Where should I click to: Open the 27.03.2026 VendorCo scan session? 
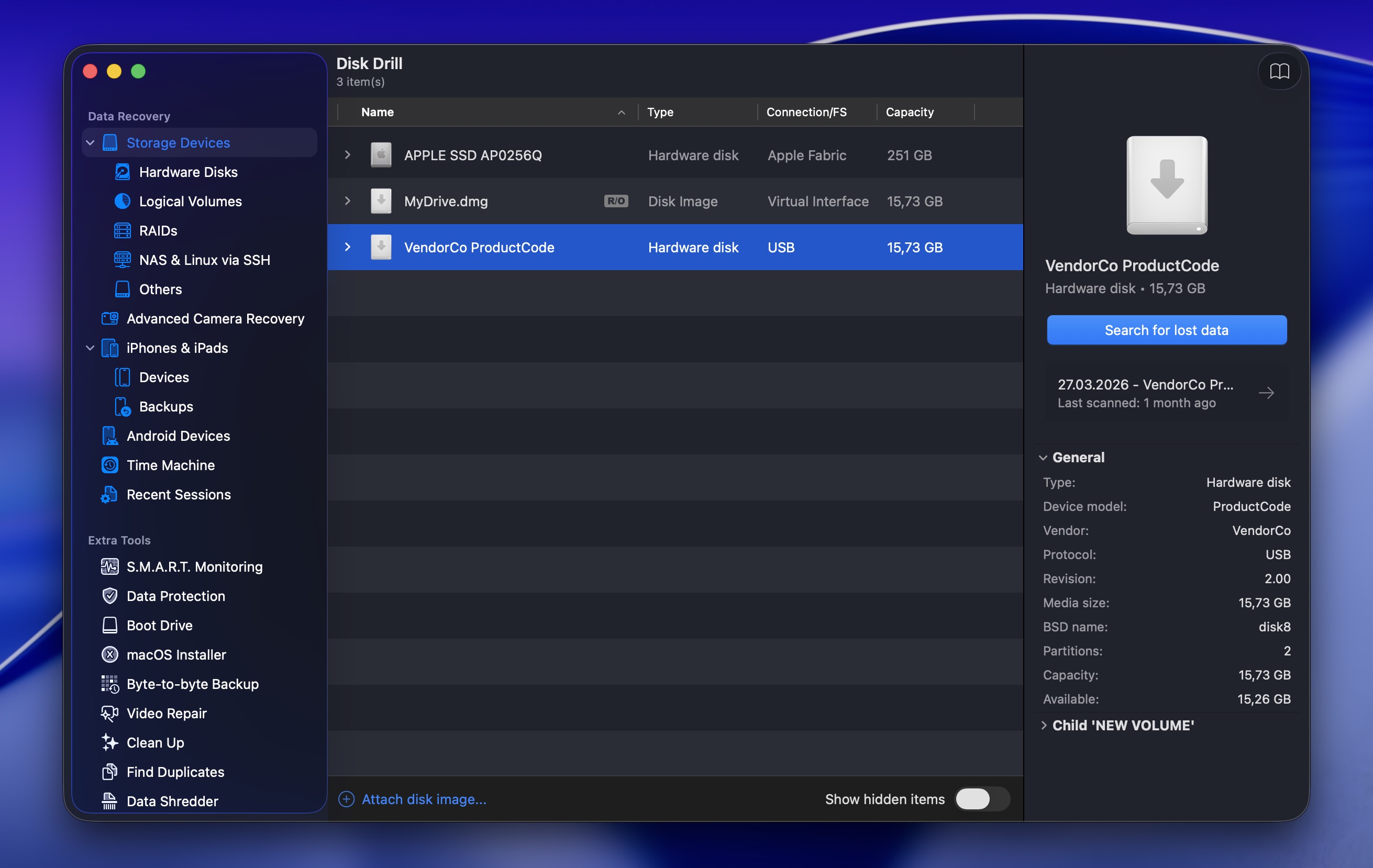(x=1167, y=393)
